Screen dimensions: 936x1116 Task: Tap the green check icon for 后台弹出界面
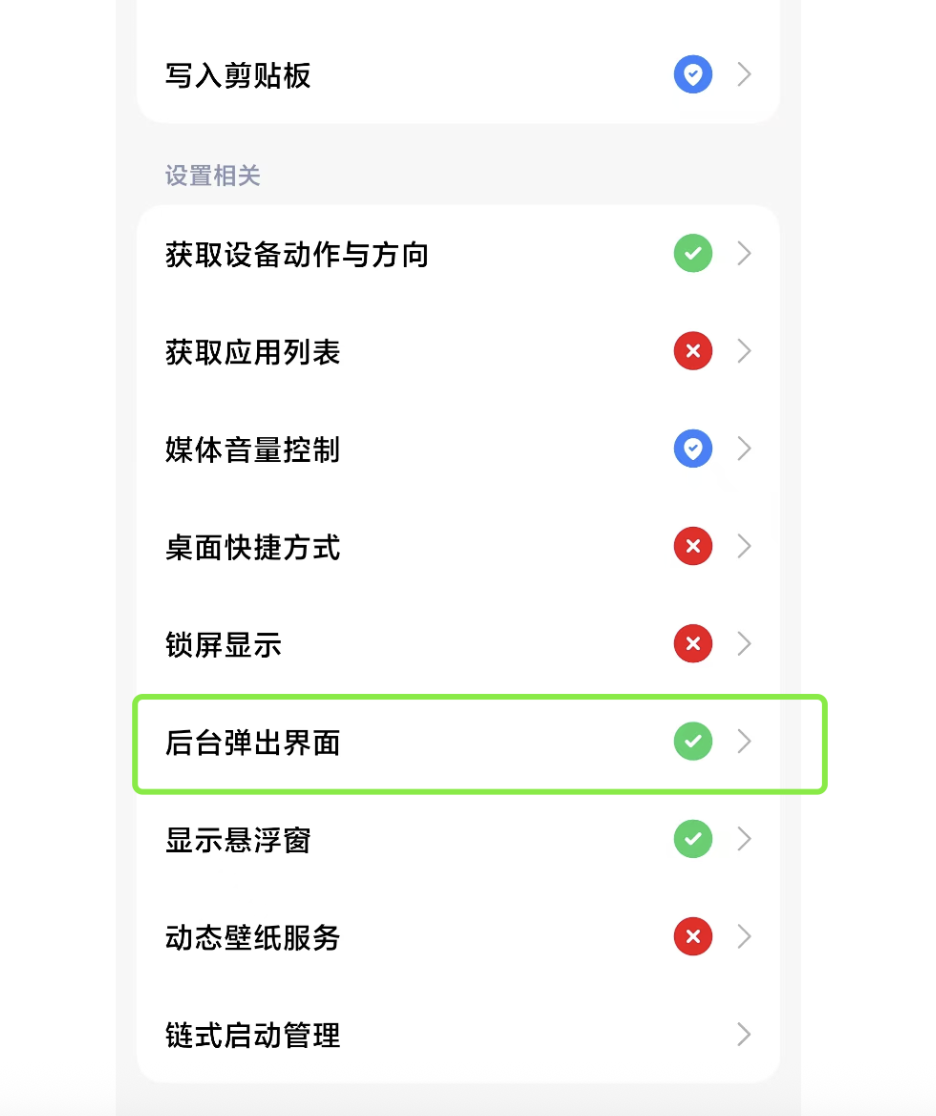point(693,741)
